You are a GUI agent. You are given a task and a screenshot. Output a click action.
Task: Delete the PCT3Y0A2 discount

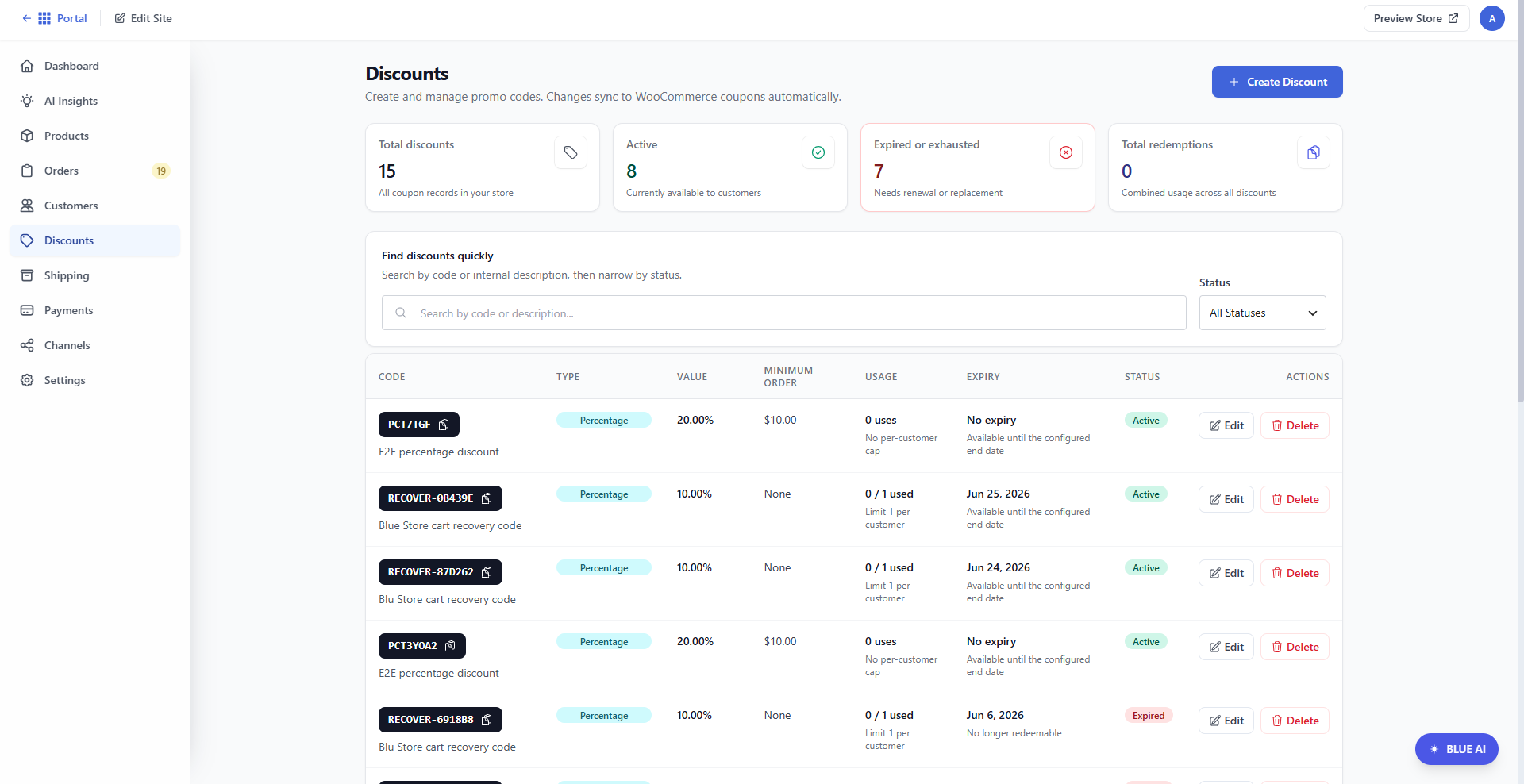tap(1295, 647)
